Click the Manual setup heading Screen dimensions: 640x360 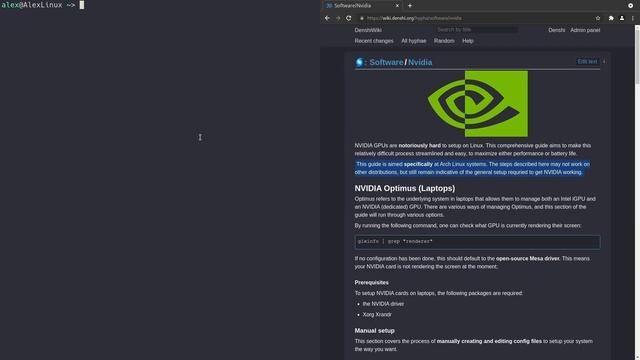click(374, 331)
